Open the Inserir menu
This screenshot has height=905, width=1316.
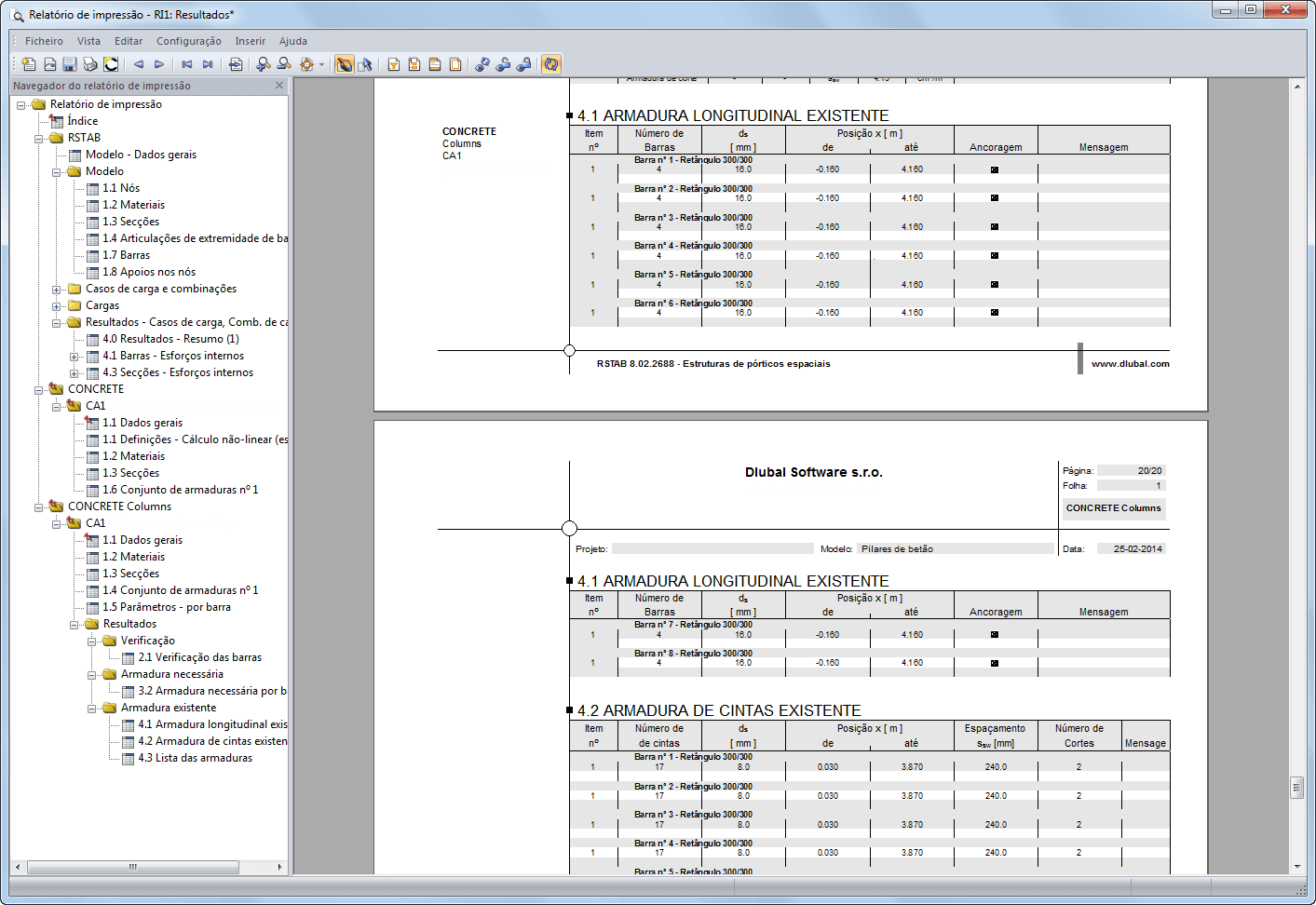[x=250, y=41]
